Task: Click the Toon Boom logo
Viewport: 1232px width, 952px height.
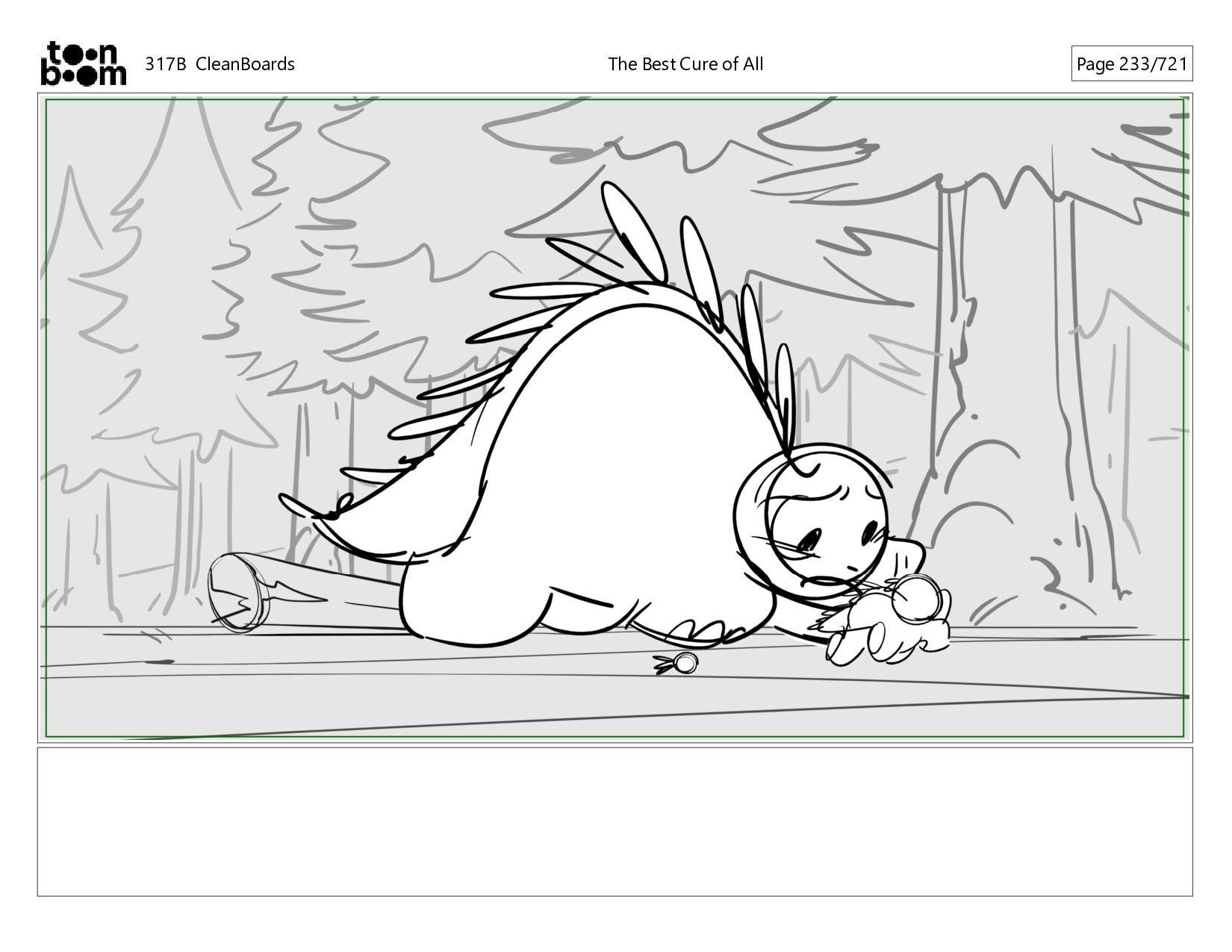Action: tap(83, 63)
